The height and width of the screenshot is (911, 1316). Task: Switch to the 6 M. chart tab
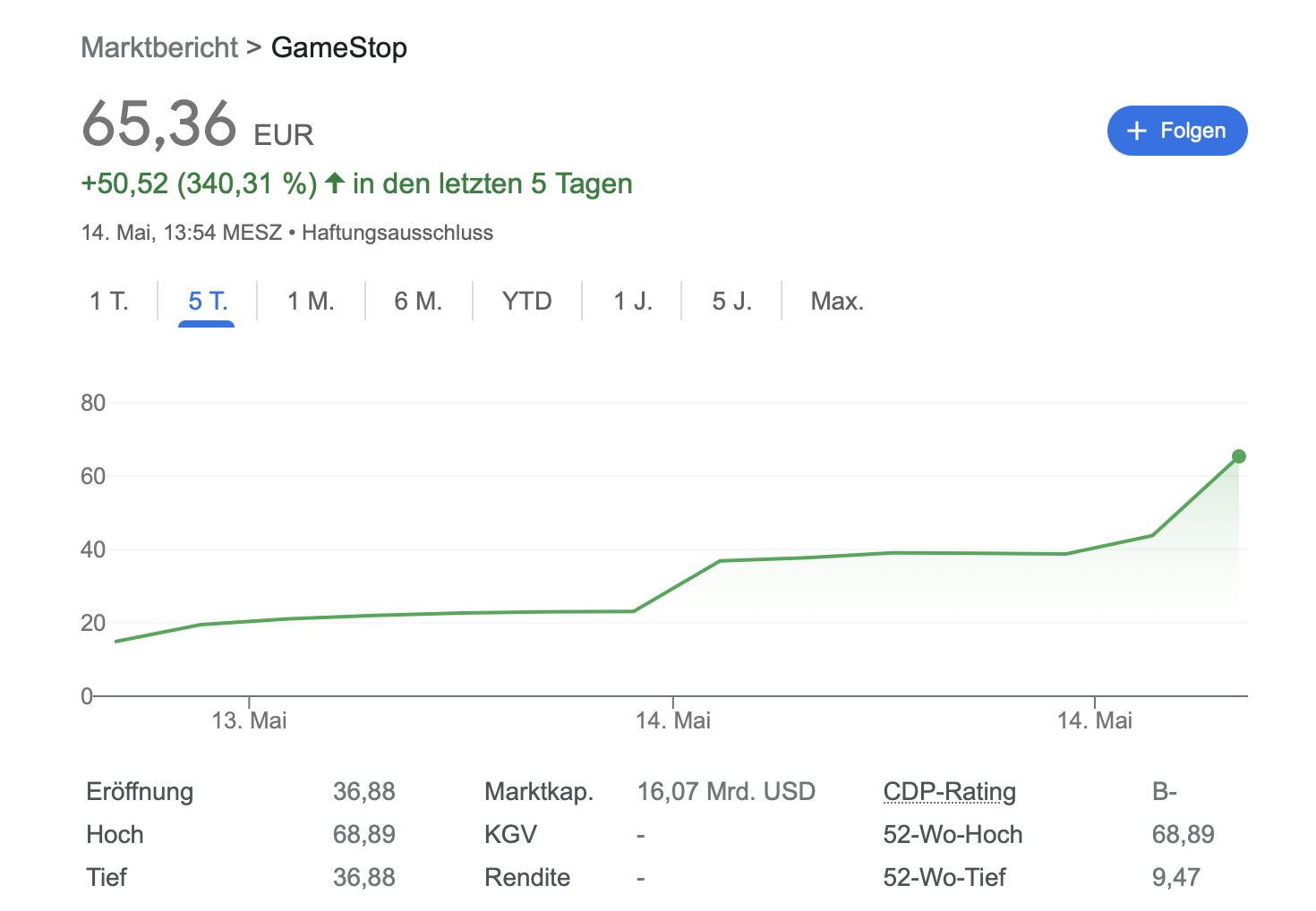tap(418, 301)
